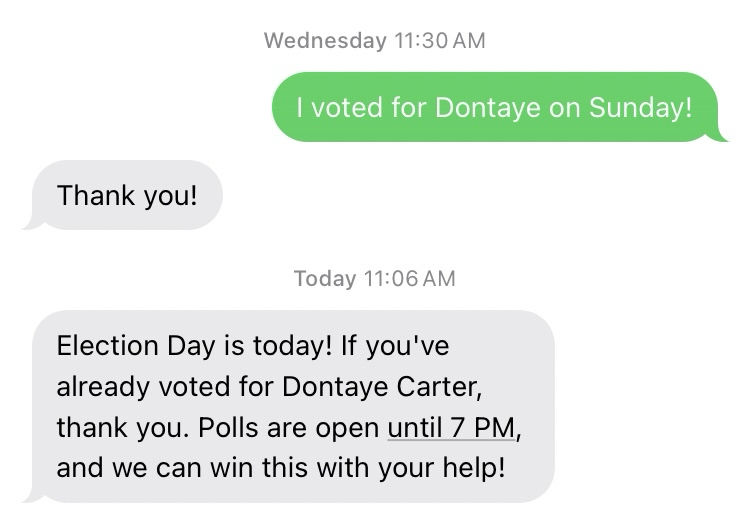Click the "Election Day is today!" message bubble
Viewport: 750px width, 528px height.
290,406
